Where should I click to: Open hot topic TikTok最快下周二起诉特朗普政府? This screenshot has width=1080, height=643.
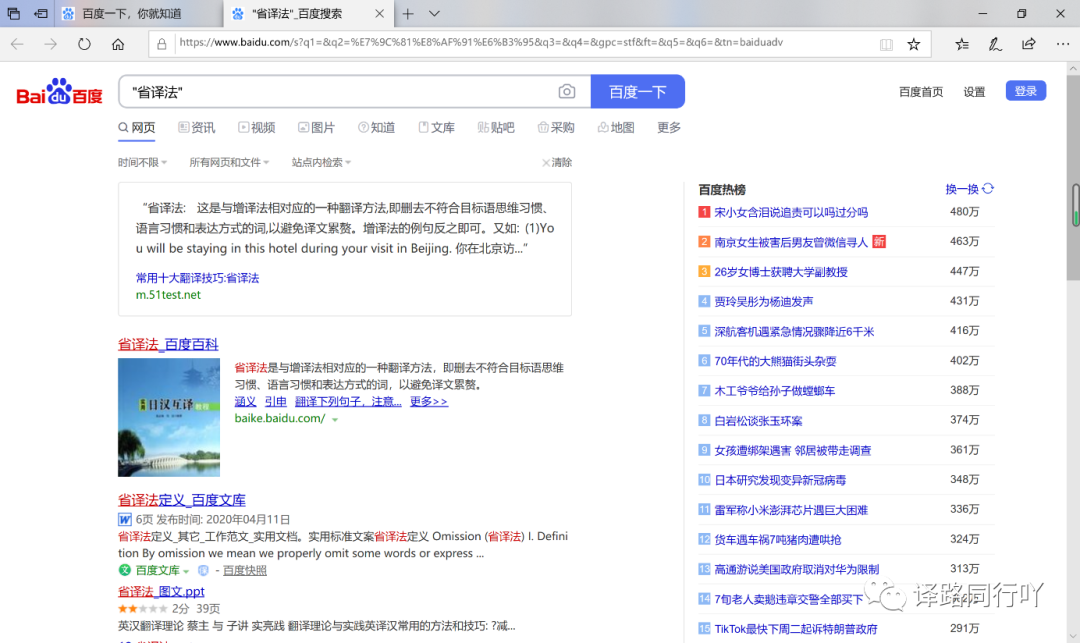pyautogui.click(x=796, y=629)
